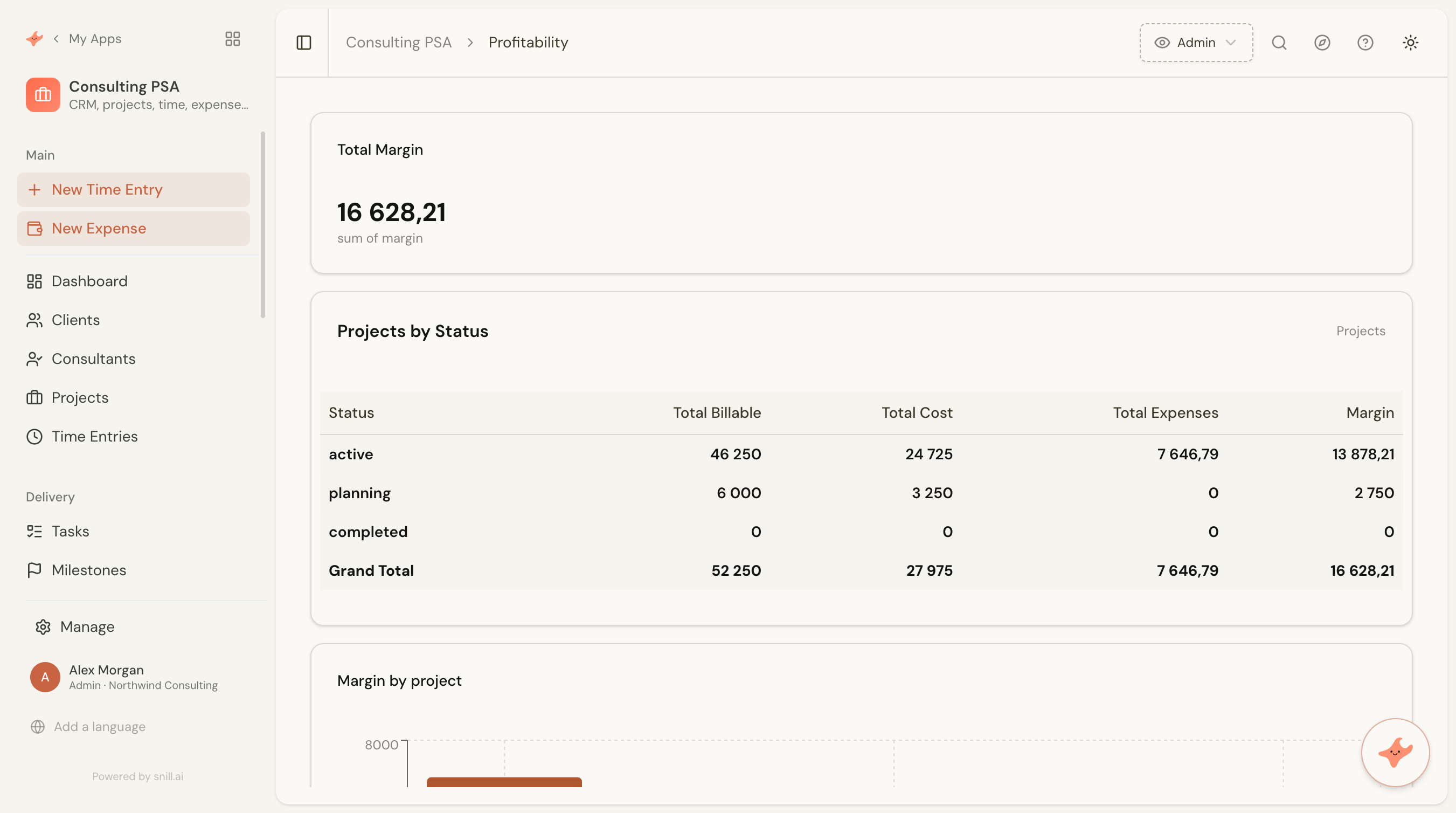The image size is (1456, 813).
Task: Click the Consulting PSA breadcrumb
Action: click(398, 43)
